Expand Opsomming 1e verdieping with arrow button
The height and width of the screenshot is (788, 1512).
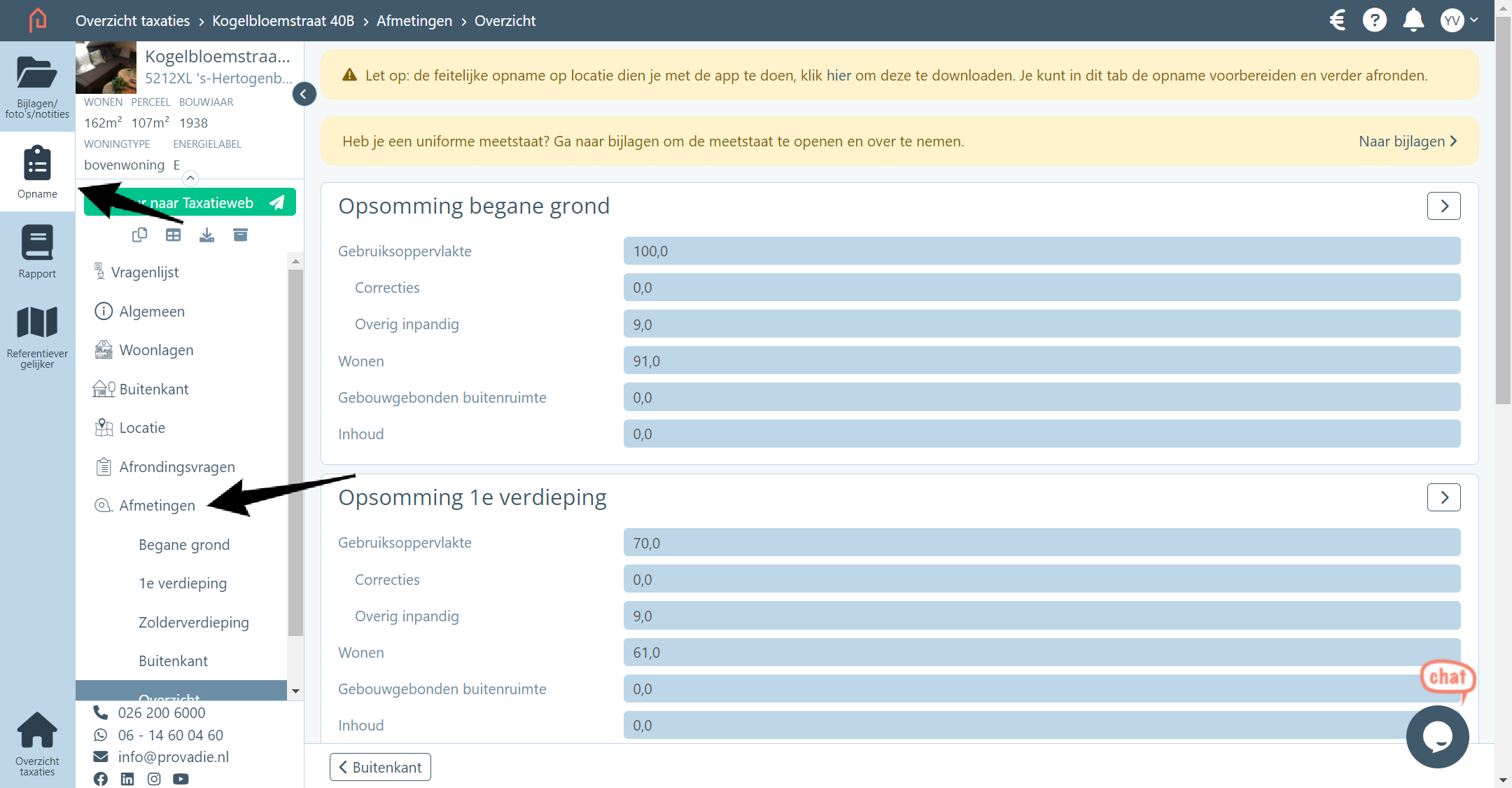(x=1444, y=497)
